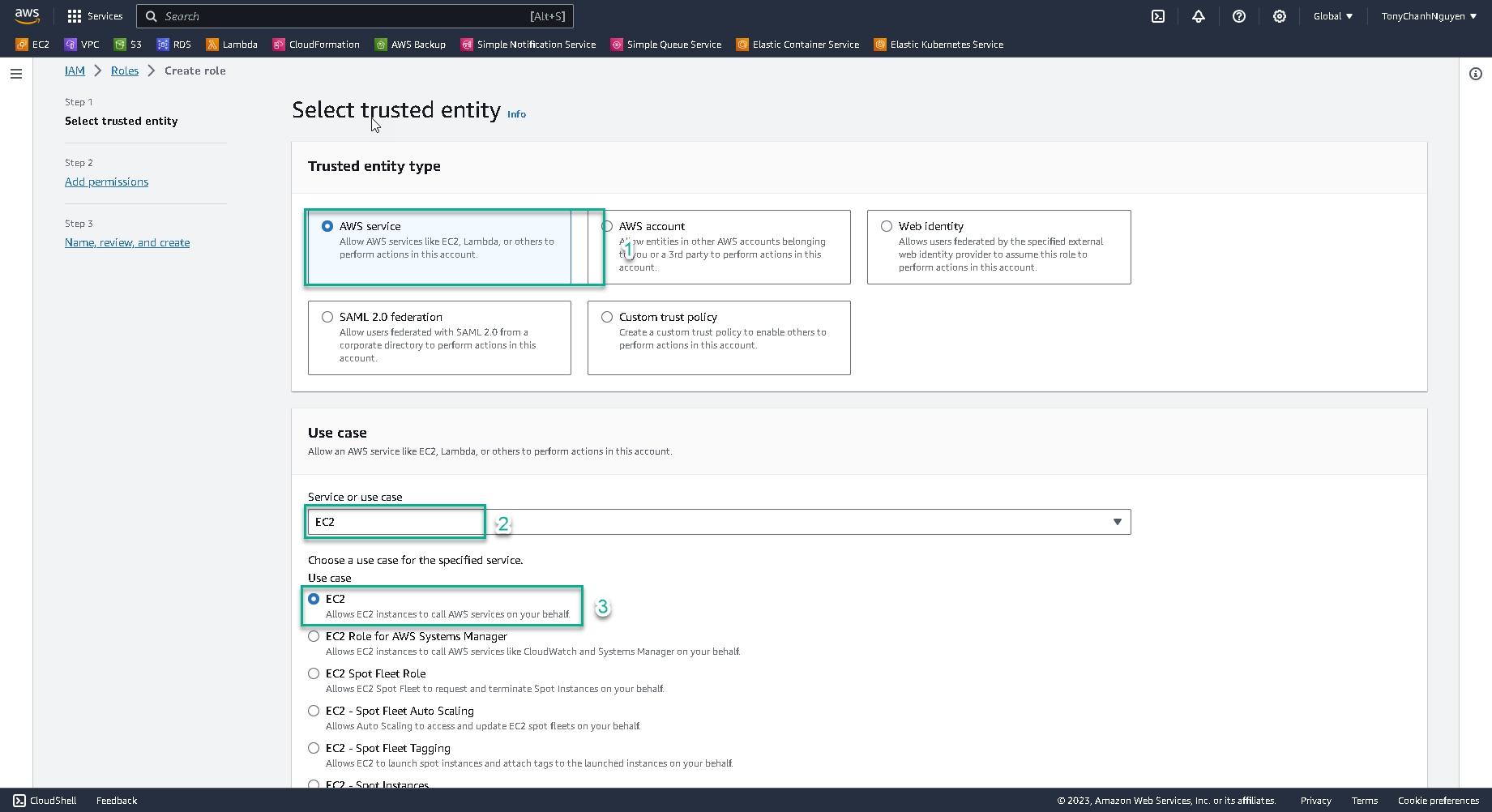Screen dimensions: 1492x812
Task: Open the info panel icon on right
Action: pos(1476,74)
